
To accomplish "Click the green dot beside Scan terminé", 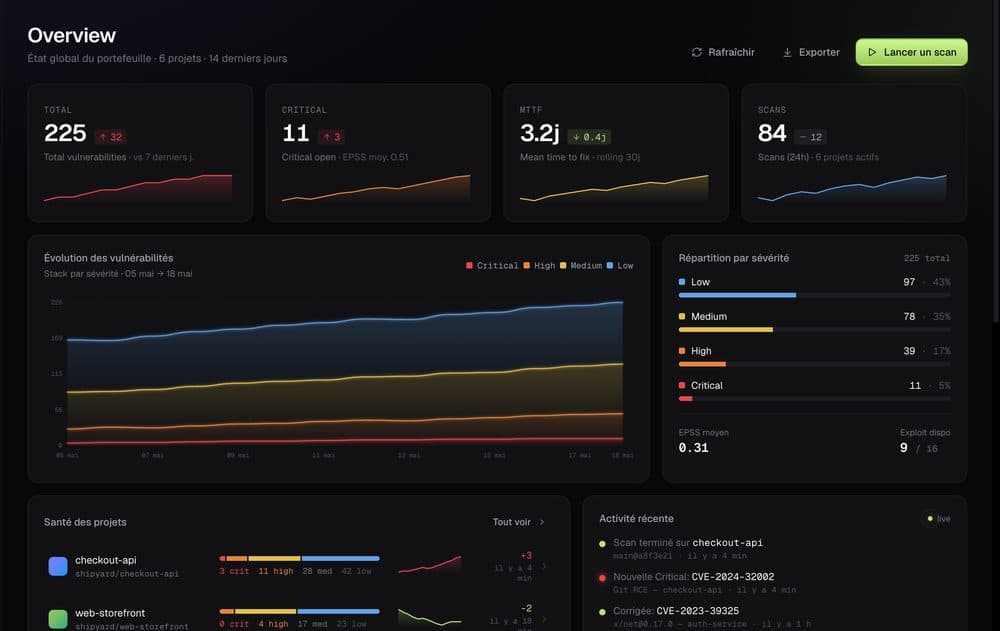I will pos(602,544).
